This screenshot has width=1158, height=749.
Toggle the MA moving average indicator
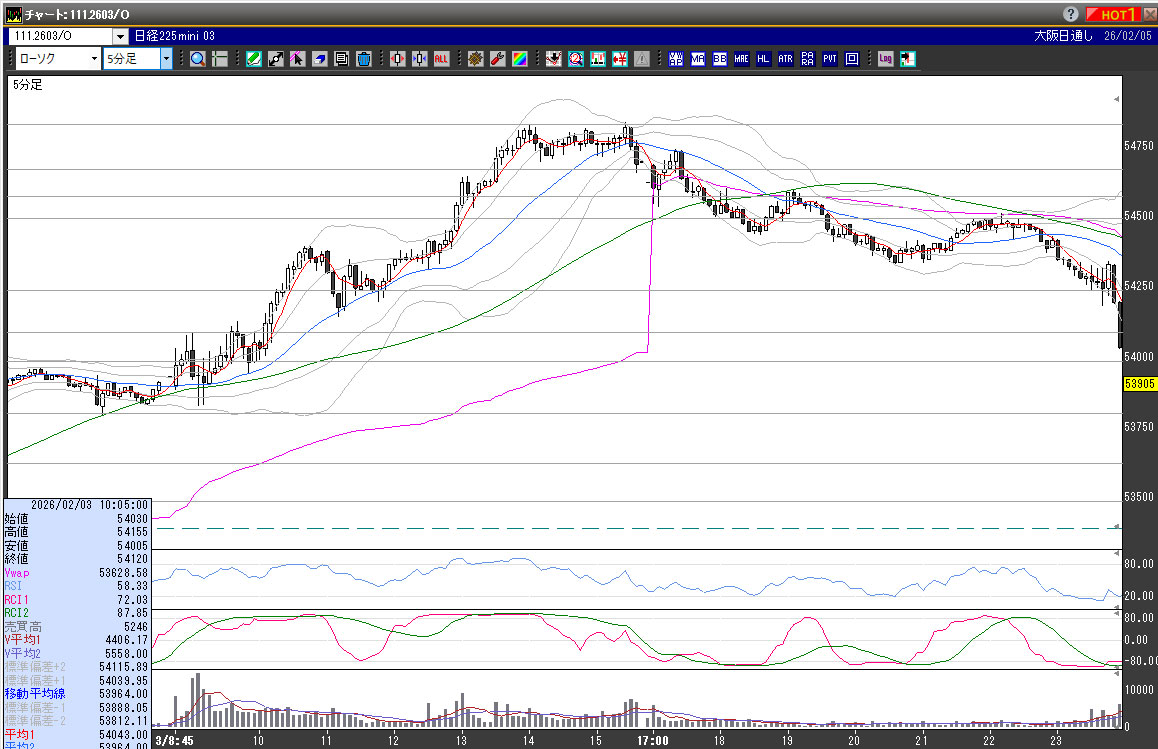tap(698, 59)
